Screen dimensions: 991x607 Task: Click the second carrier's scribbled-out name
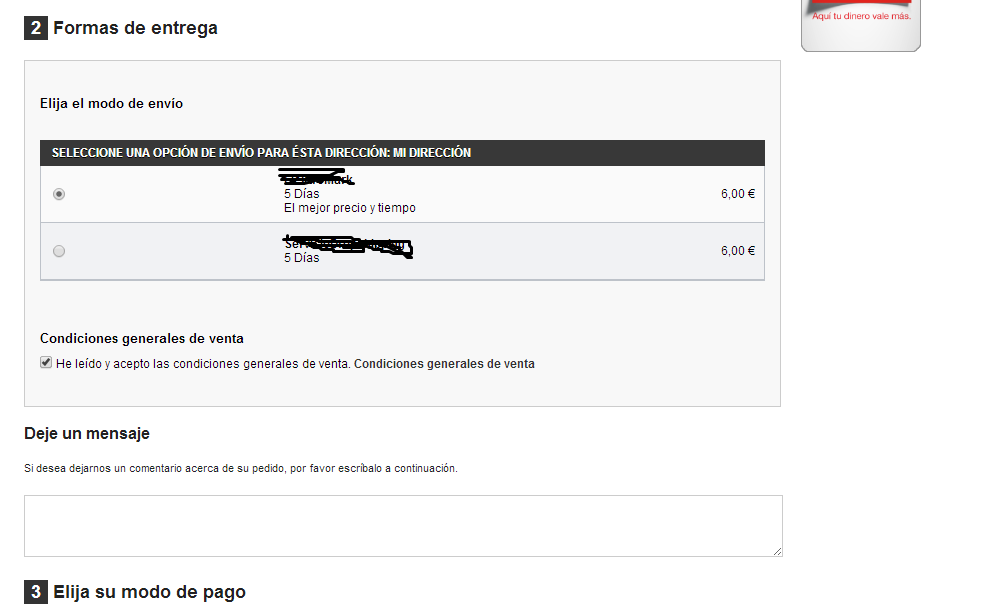tap(348, 244)
